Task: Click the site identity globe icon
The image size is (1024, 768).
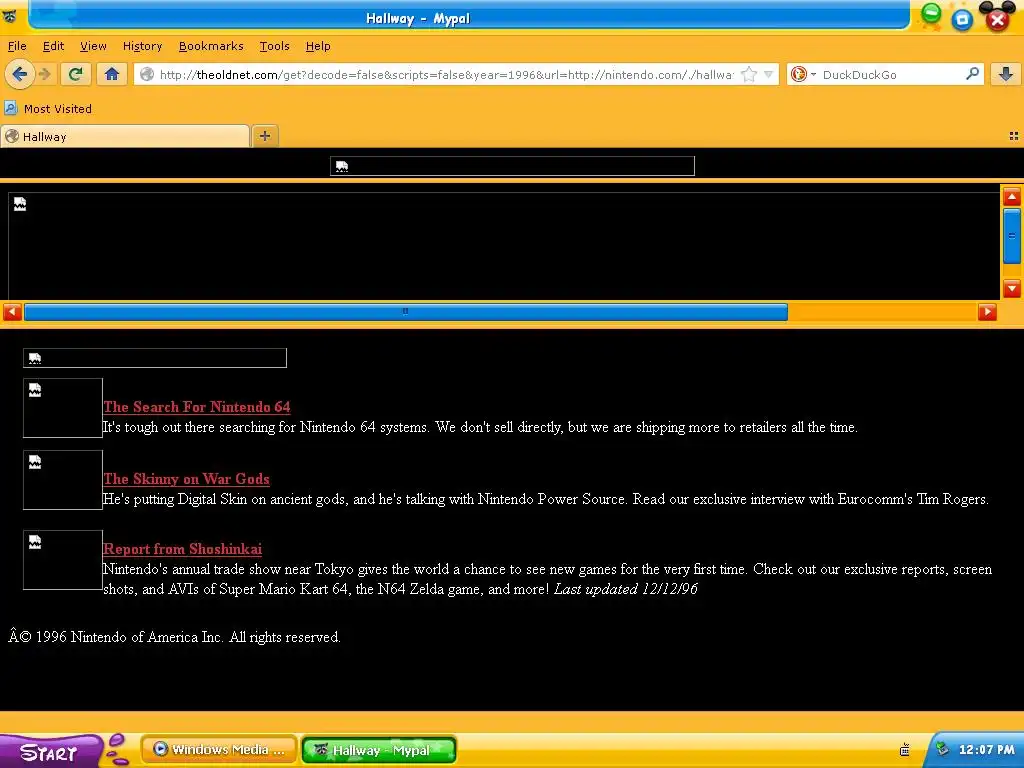Action: [x=148, y=74]
